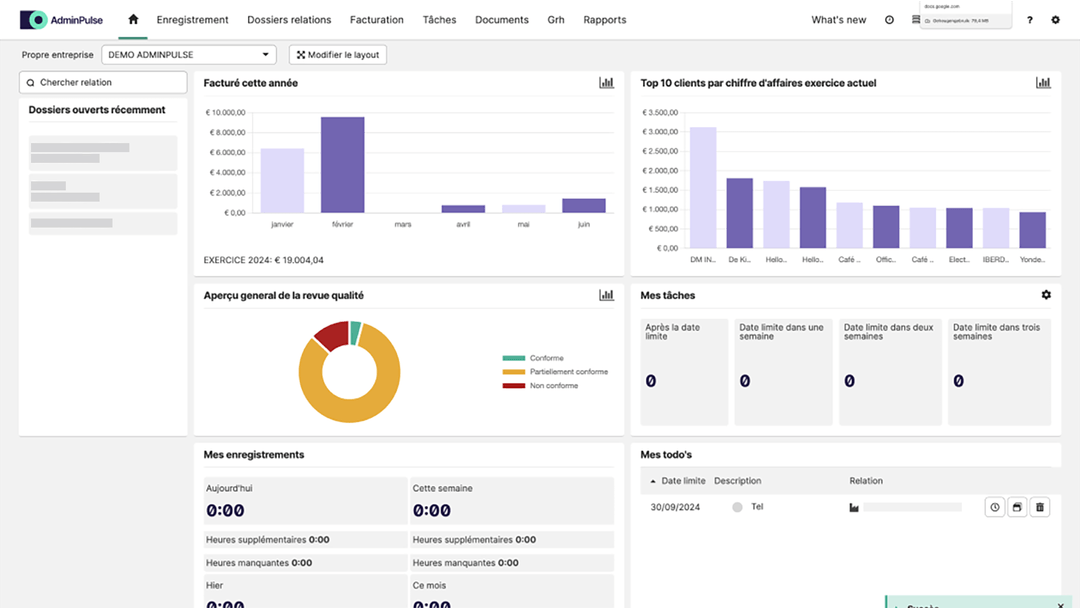This screenshot has width=1080, height=608.
Task: Open chart settings for Aperçu general de la revue qualité
Action: (606, 294)
